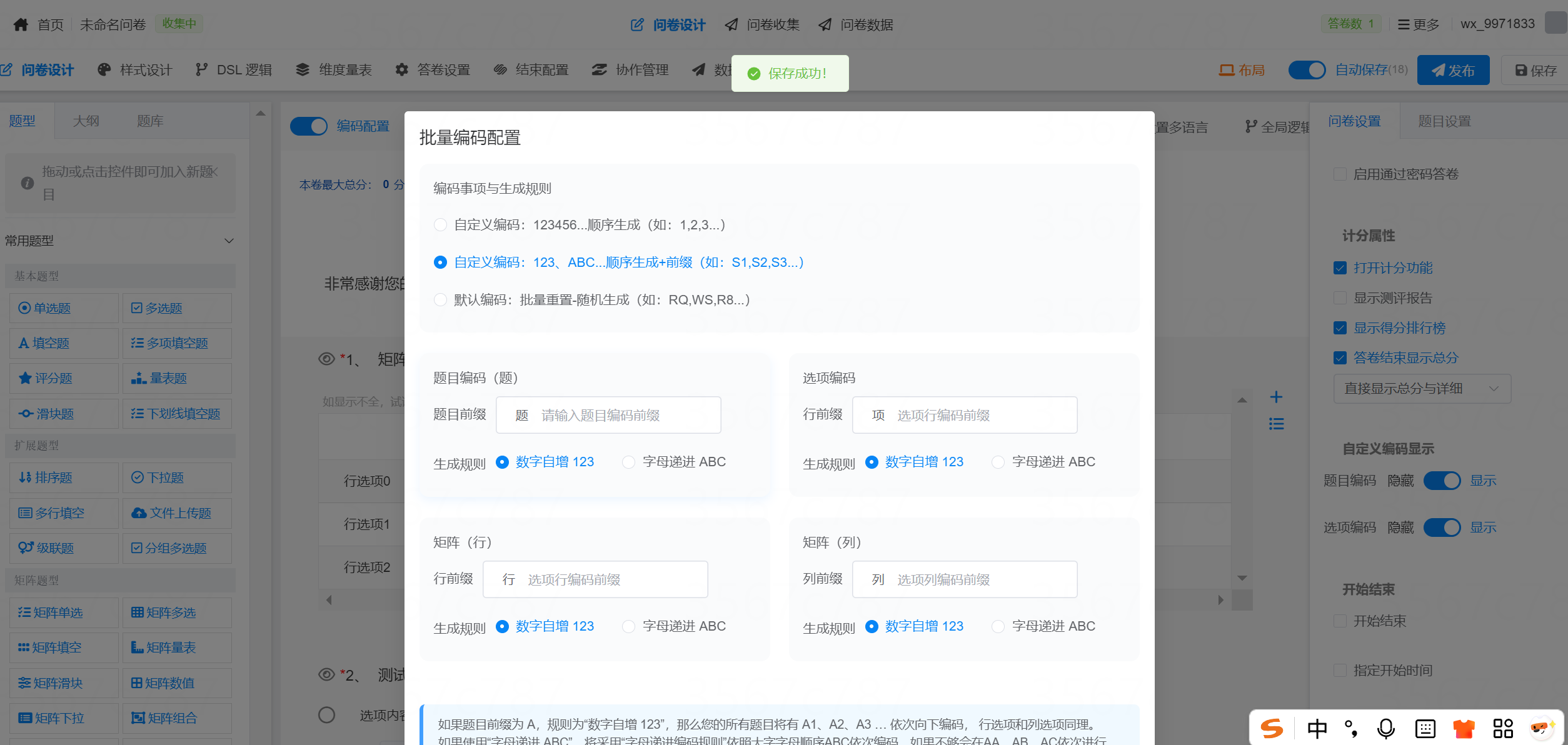Click the Sogou input method logo
The image size is (1568, 745).
coord(1272,728)
